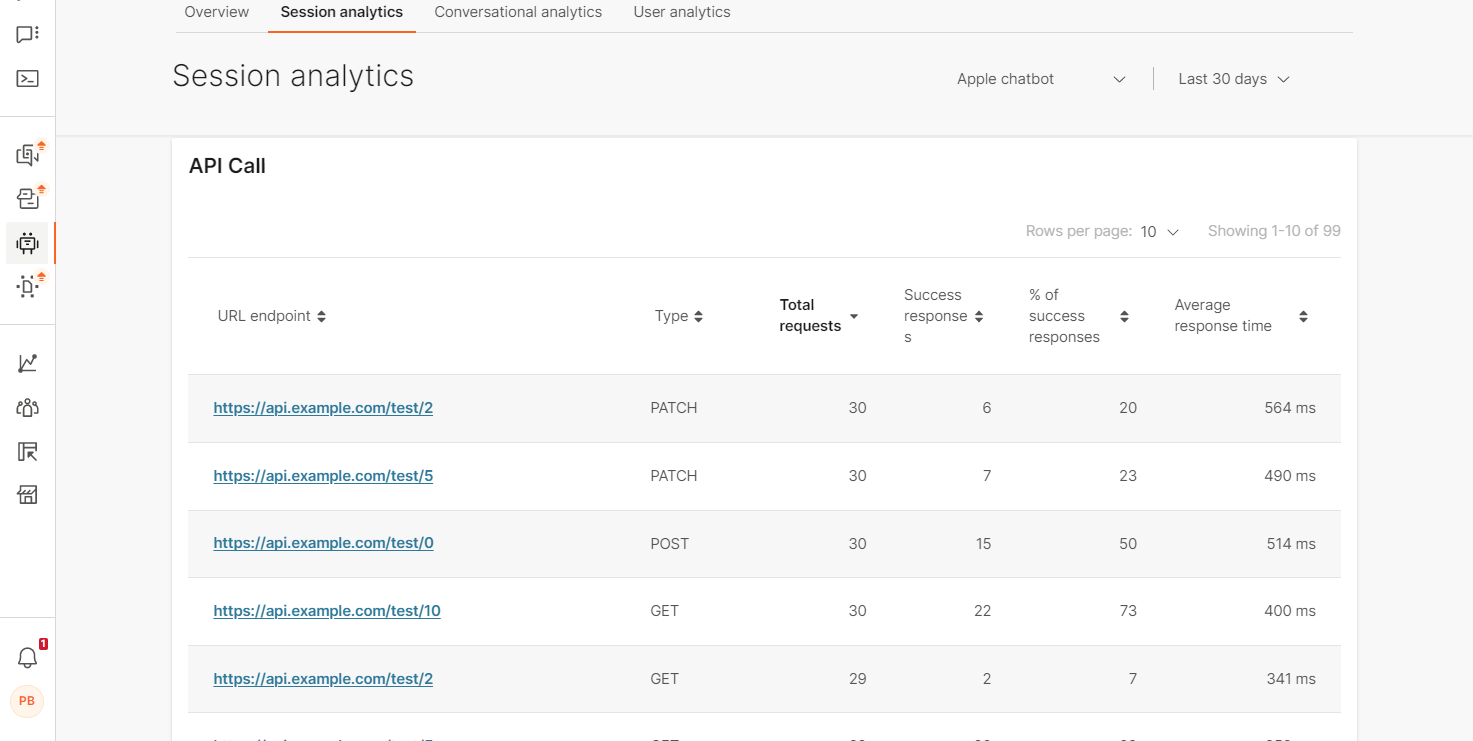Open the terminal console icon in sidebar
The image size is (1473, 741).
pyautogui.click(x=27, y=78)
